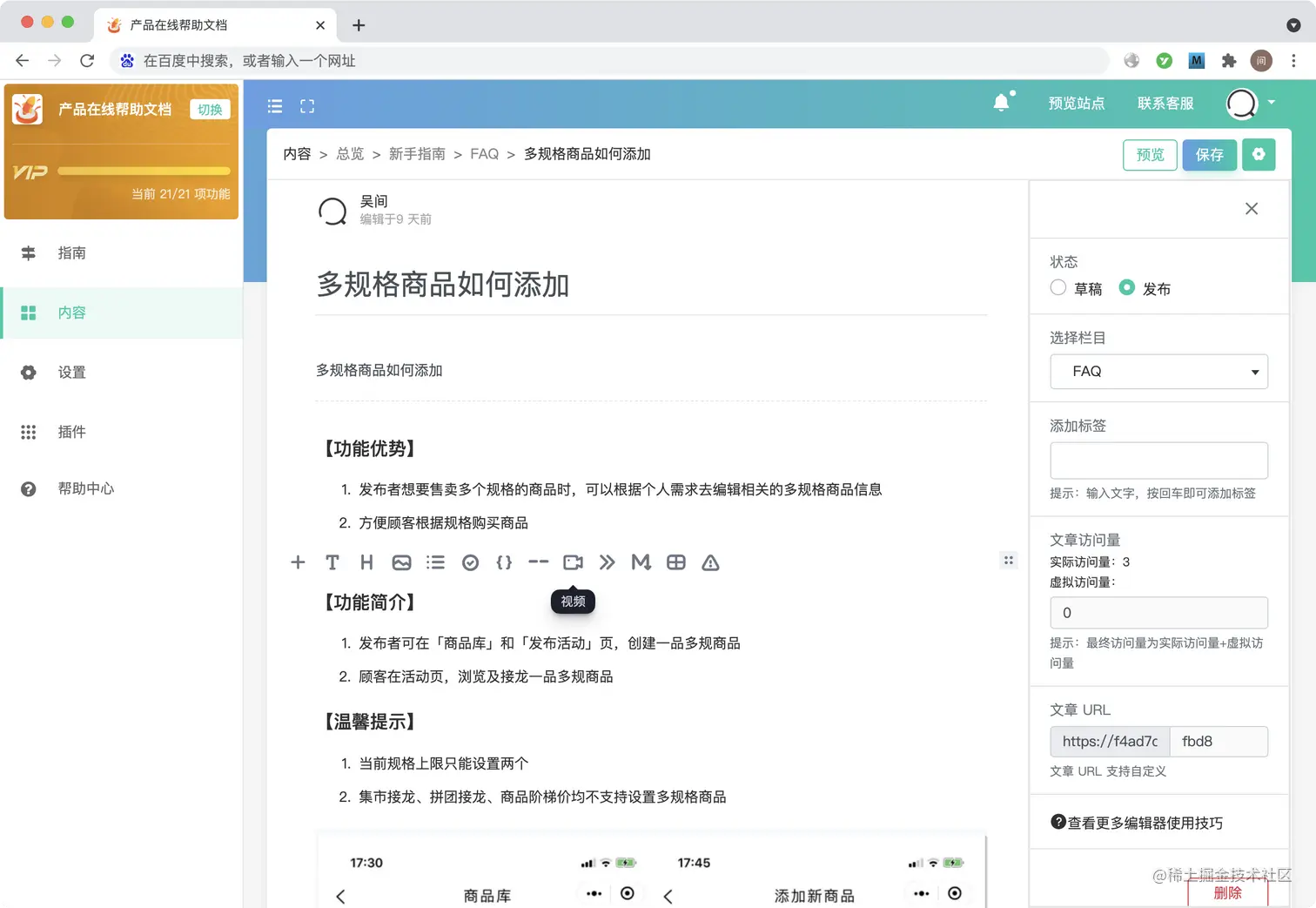This screenshot has width=1316, height=908.
Task: Open the user avatar in top bar
Action: pyautogui.click(x=1242, y=104)
